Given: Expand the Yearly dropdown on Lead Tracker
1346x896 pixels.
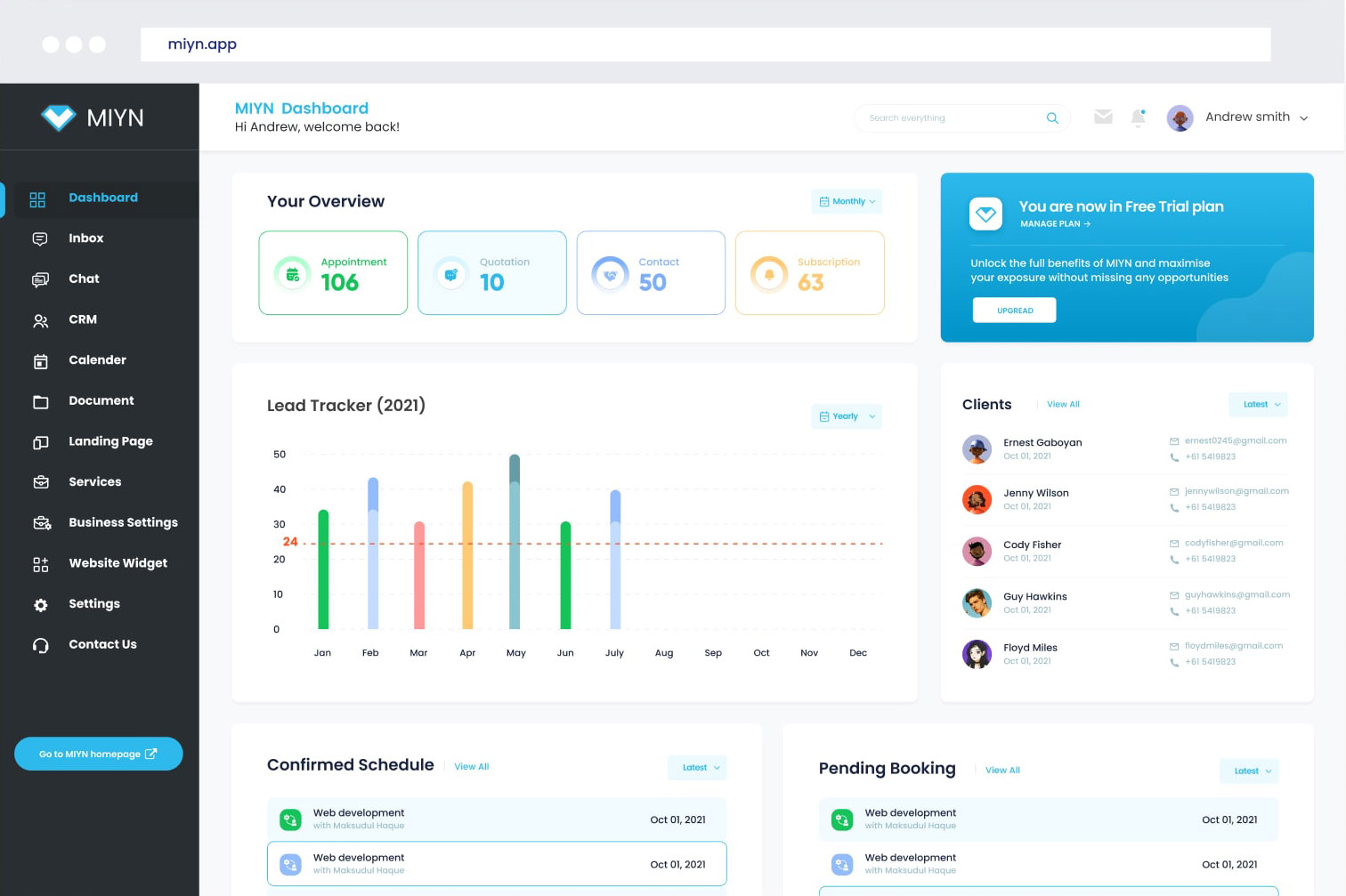Looking at the screenshot, I should coord(846,416).
